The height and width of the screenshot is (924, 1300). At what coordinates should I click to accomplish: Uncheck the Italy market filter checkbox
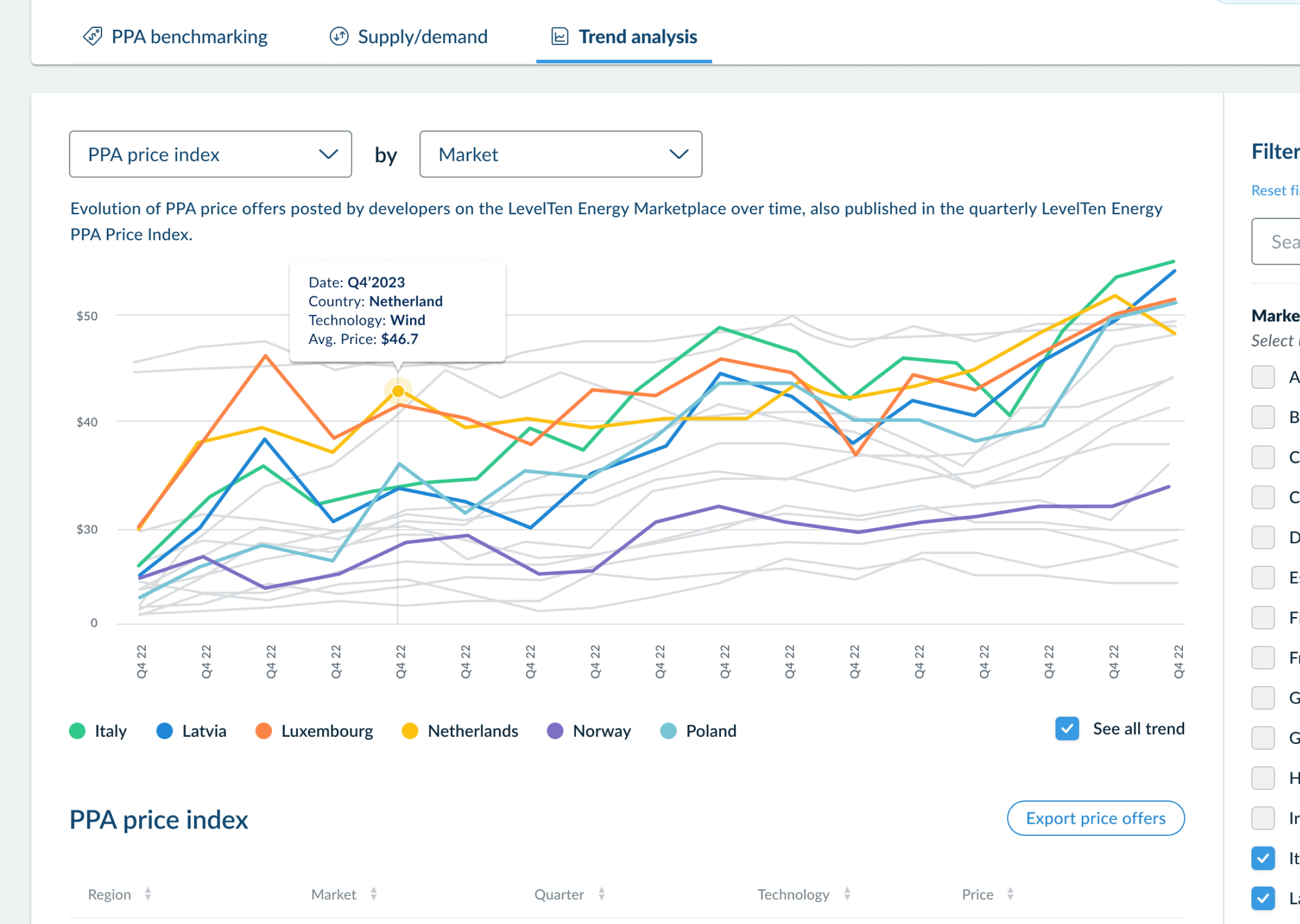pyautogui.click(x=1262, y=858)
